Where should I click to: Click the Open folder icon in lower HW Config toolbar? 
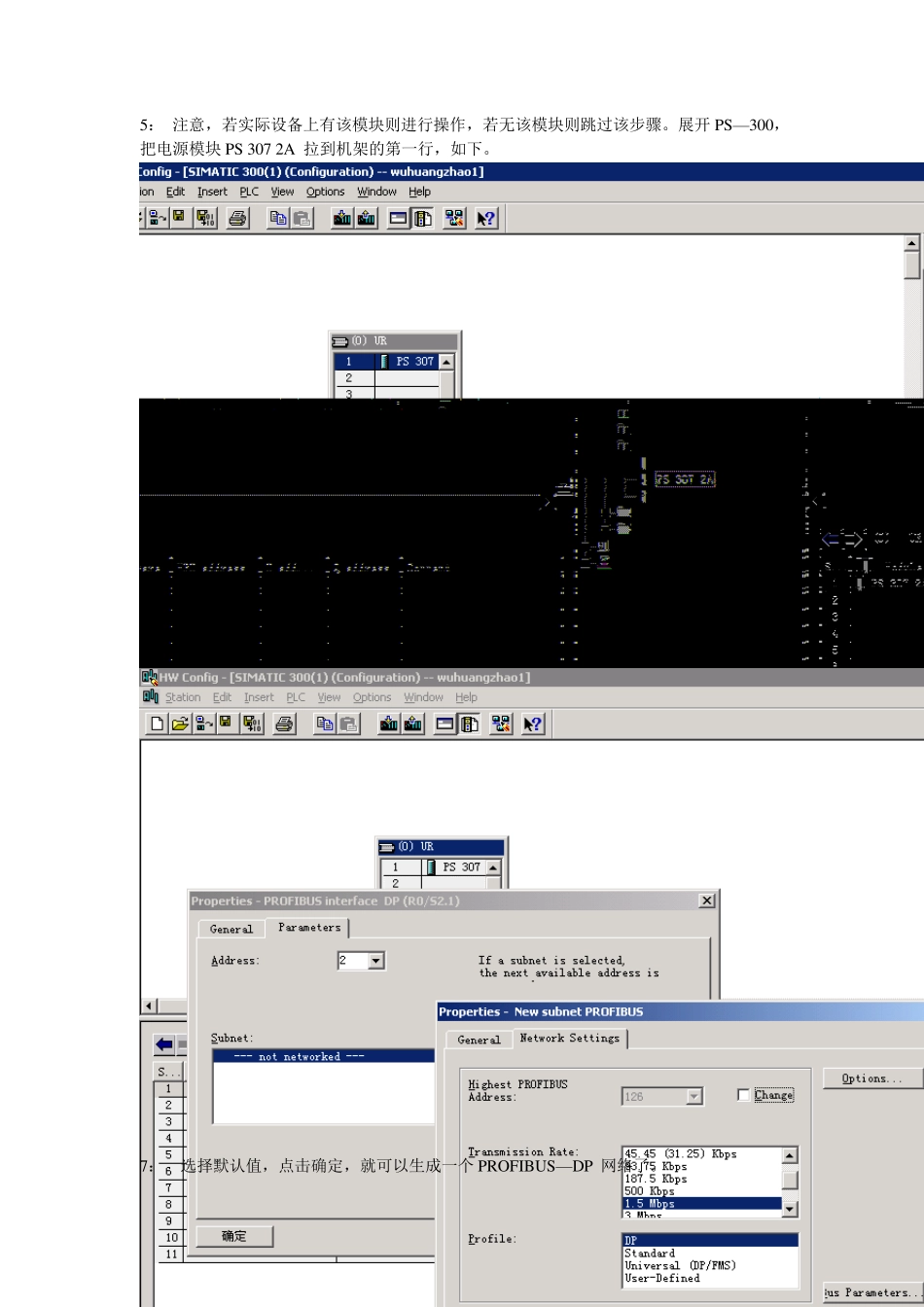[x=181, y=724]
